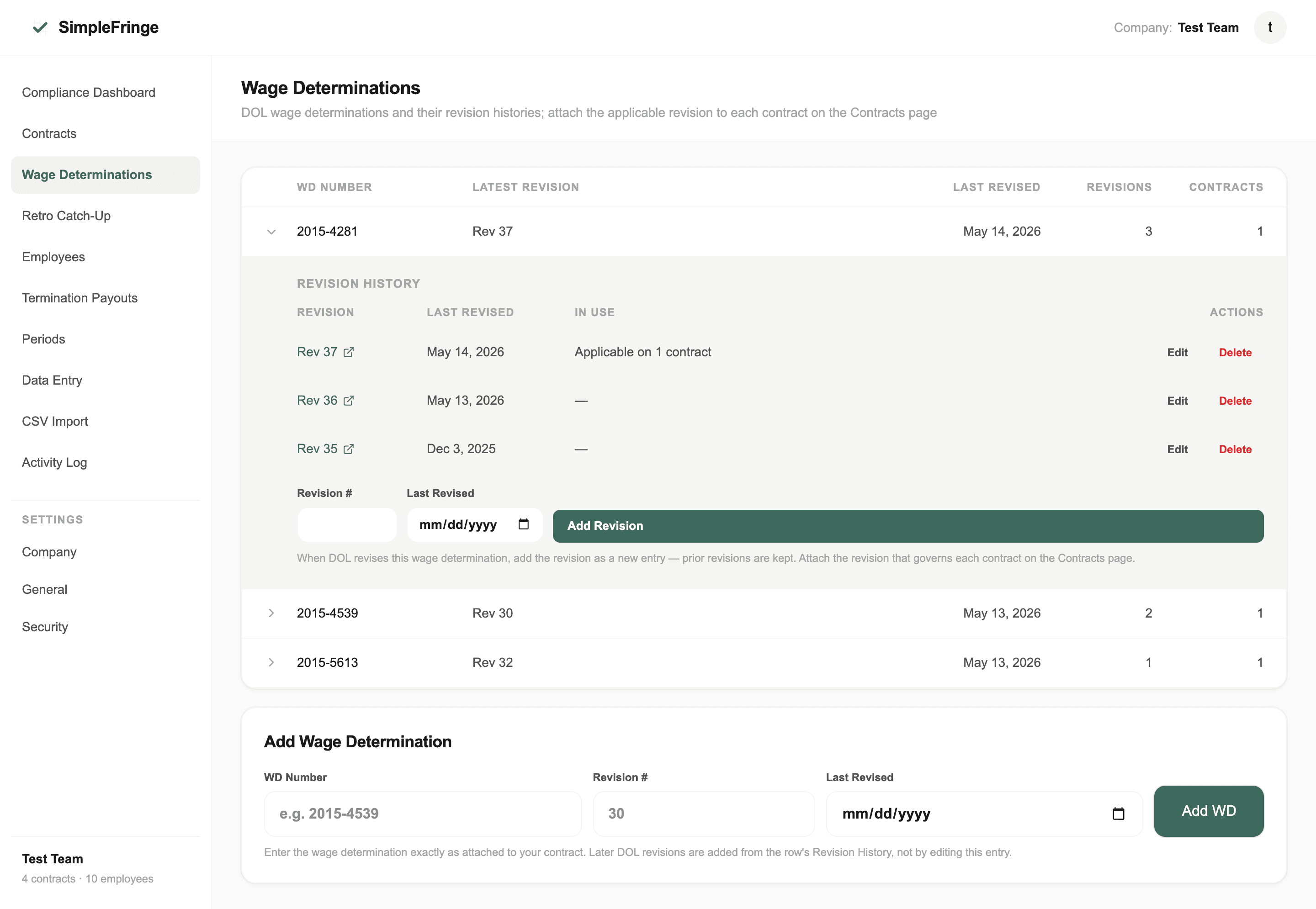Collapse the 2015-4281 wage determination row
This screenshot has width=1316, height=909.
(271, 231)
